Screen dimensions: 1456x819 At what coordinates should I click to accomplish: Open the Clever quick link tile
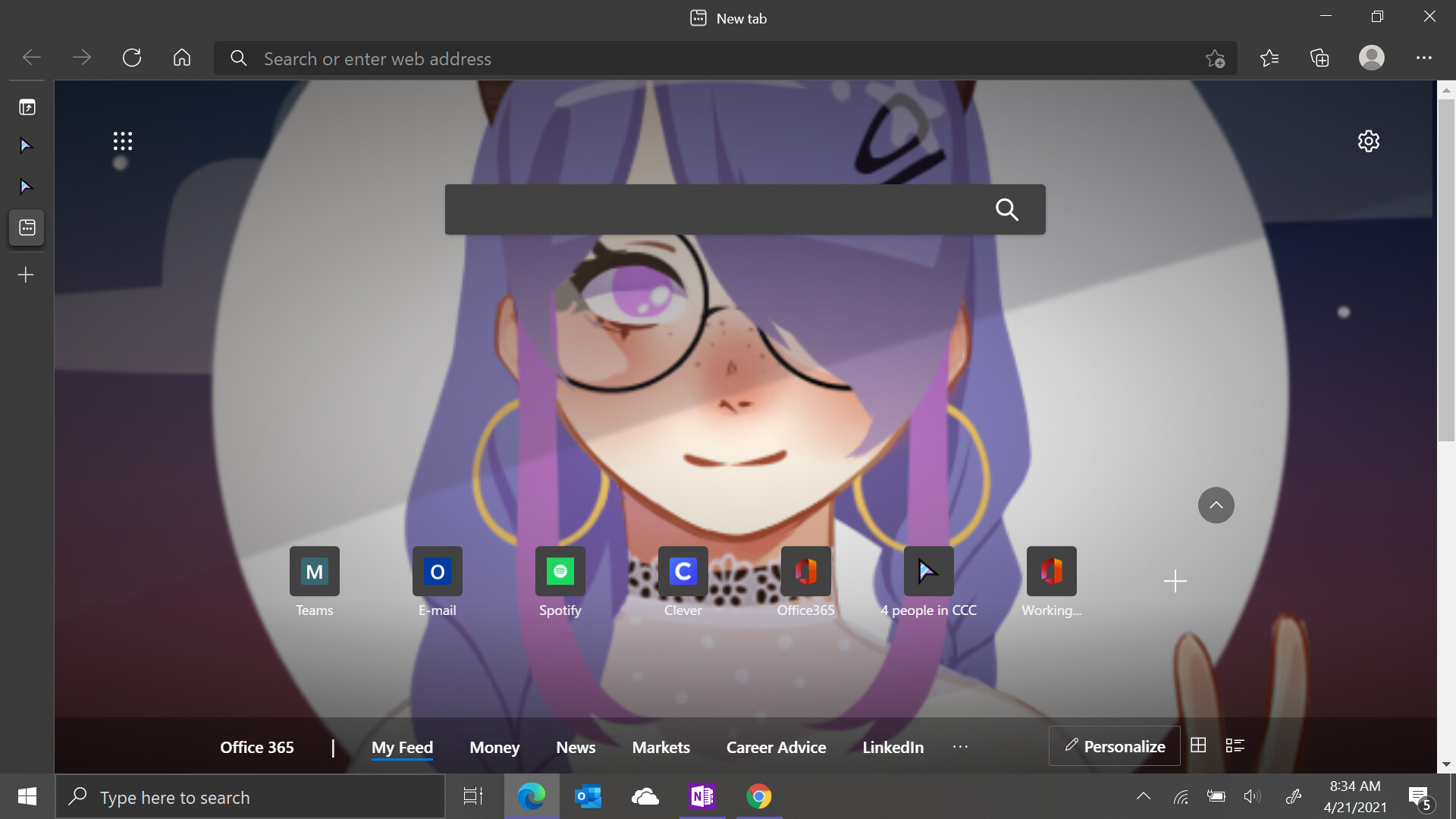coord(682,572)
